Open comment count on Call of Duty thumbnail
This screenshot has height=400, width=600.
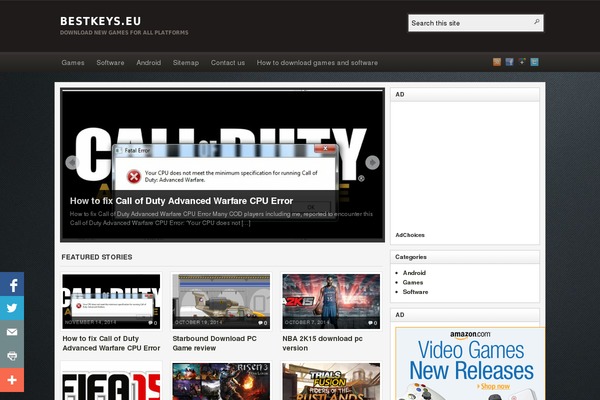tap(153, 323)
